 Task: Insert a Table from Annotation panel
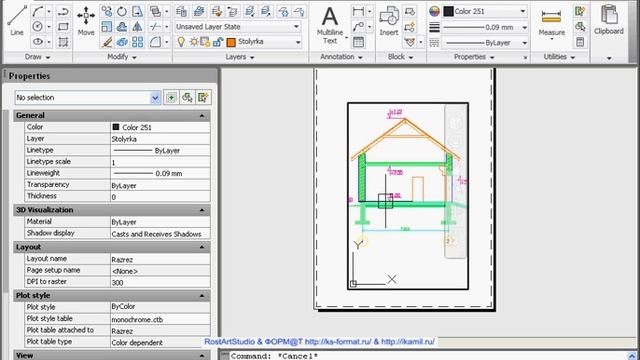coord(358,42)
